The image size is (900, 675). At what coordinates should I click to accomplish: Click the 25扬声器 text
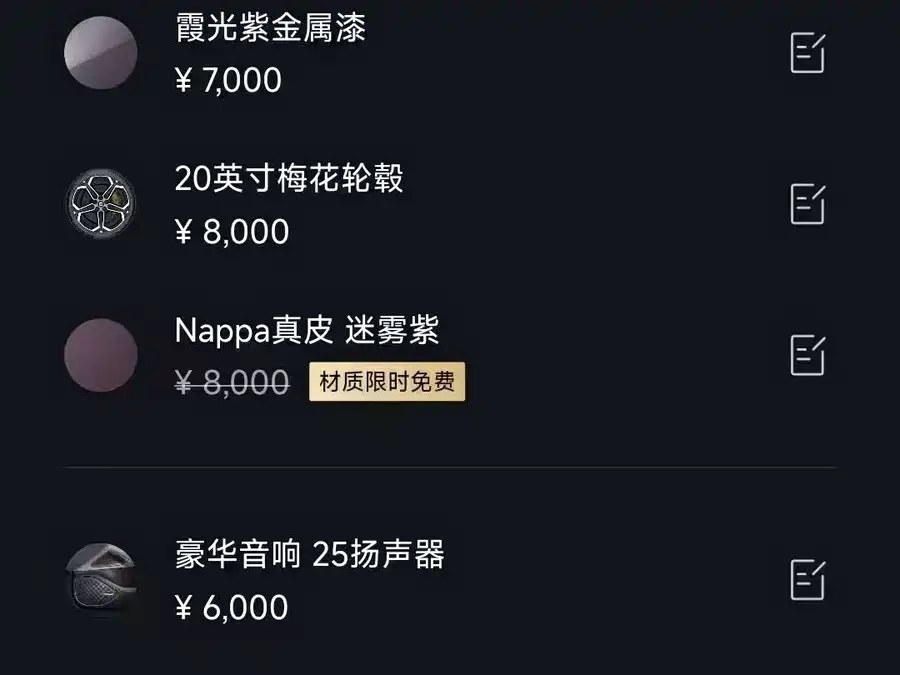[x=378, y=555]
